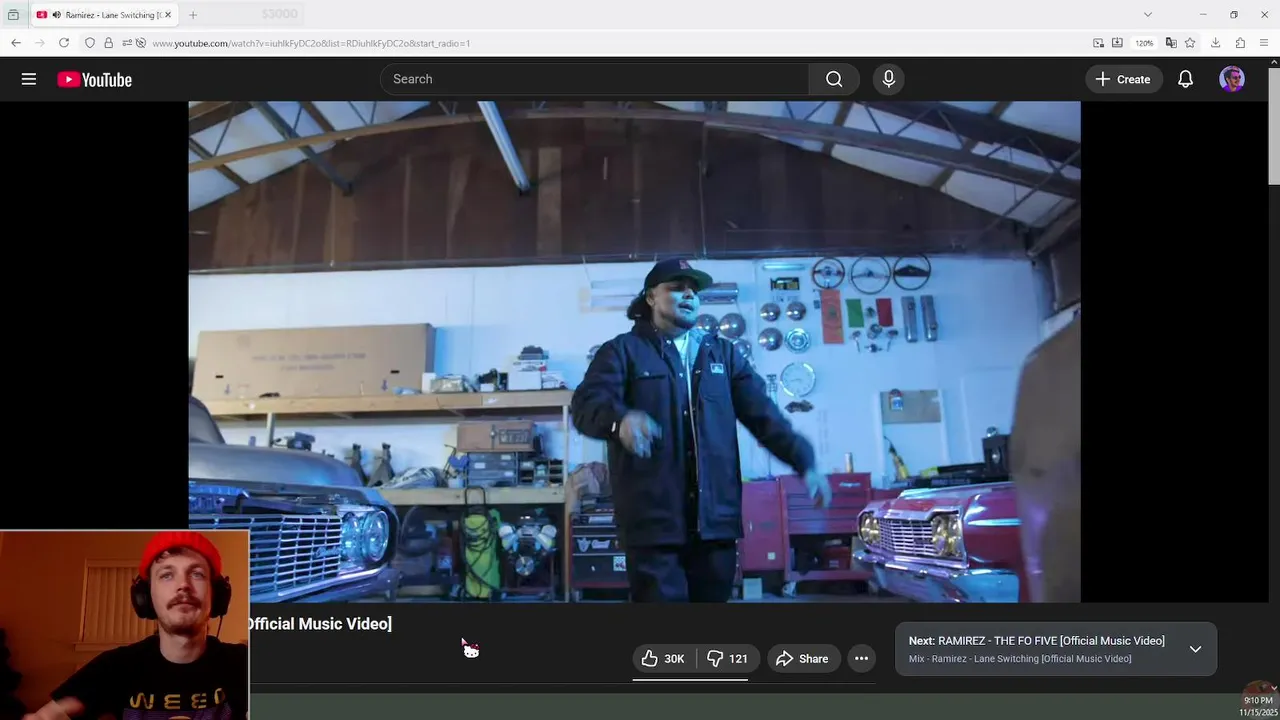
Task: Click the search magnifier button
Action: click(834, 79)
